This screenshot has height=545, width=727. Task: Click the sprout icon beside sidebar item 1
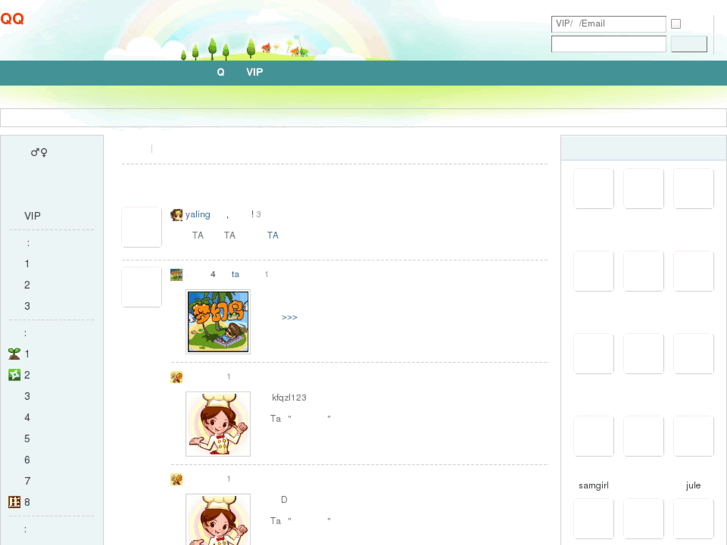14,354
